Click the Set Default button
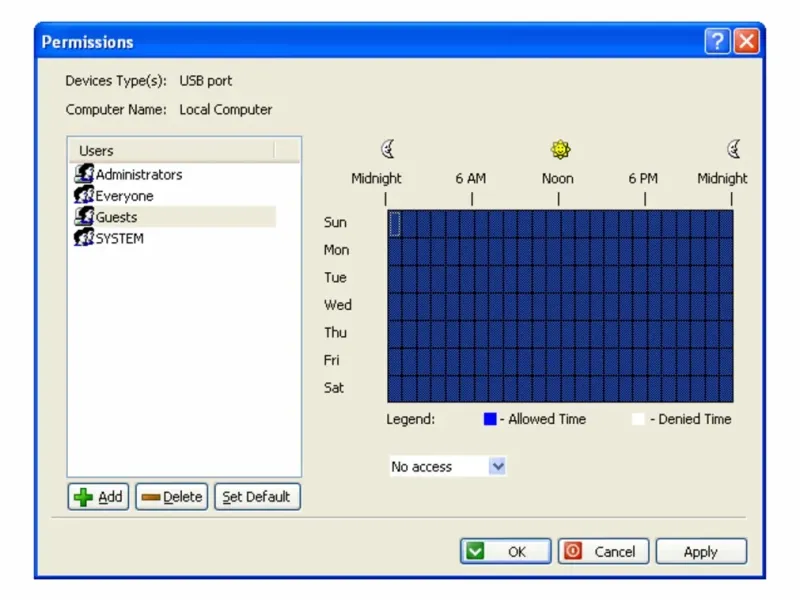 click(x=257, y=497)
